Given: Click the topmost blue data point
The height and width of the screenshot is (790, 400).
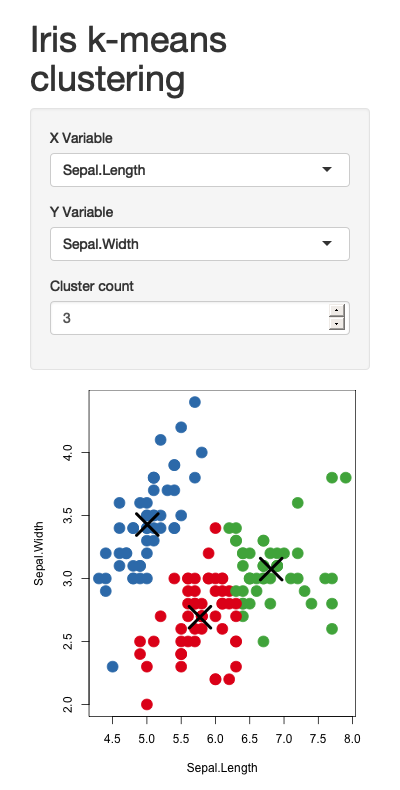Looking at the screenshot, I should tap(195, 402).
